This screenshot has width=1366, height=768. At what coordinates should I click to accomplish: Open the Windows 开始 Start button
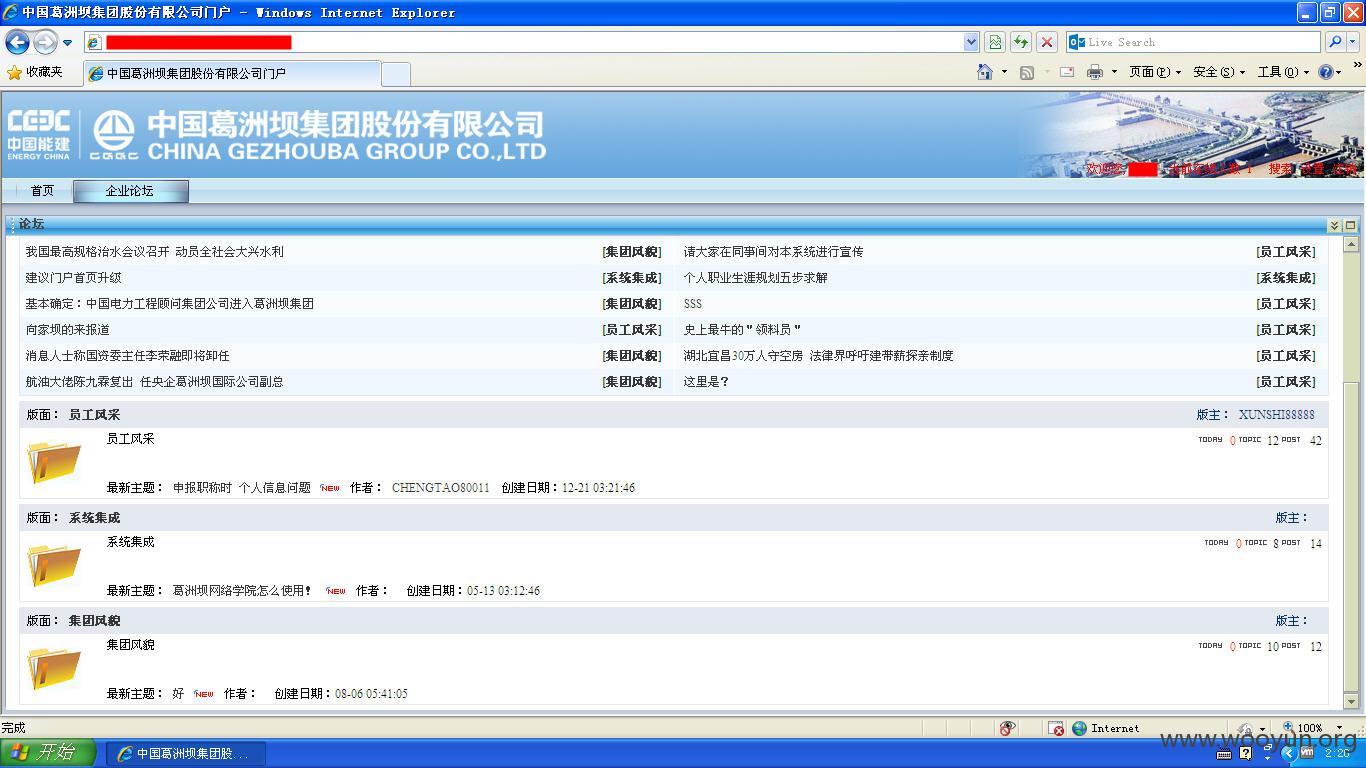click(x=48, y=753)
